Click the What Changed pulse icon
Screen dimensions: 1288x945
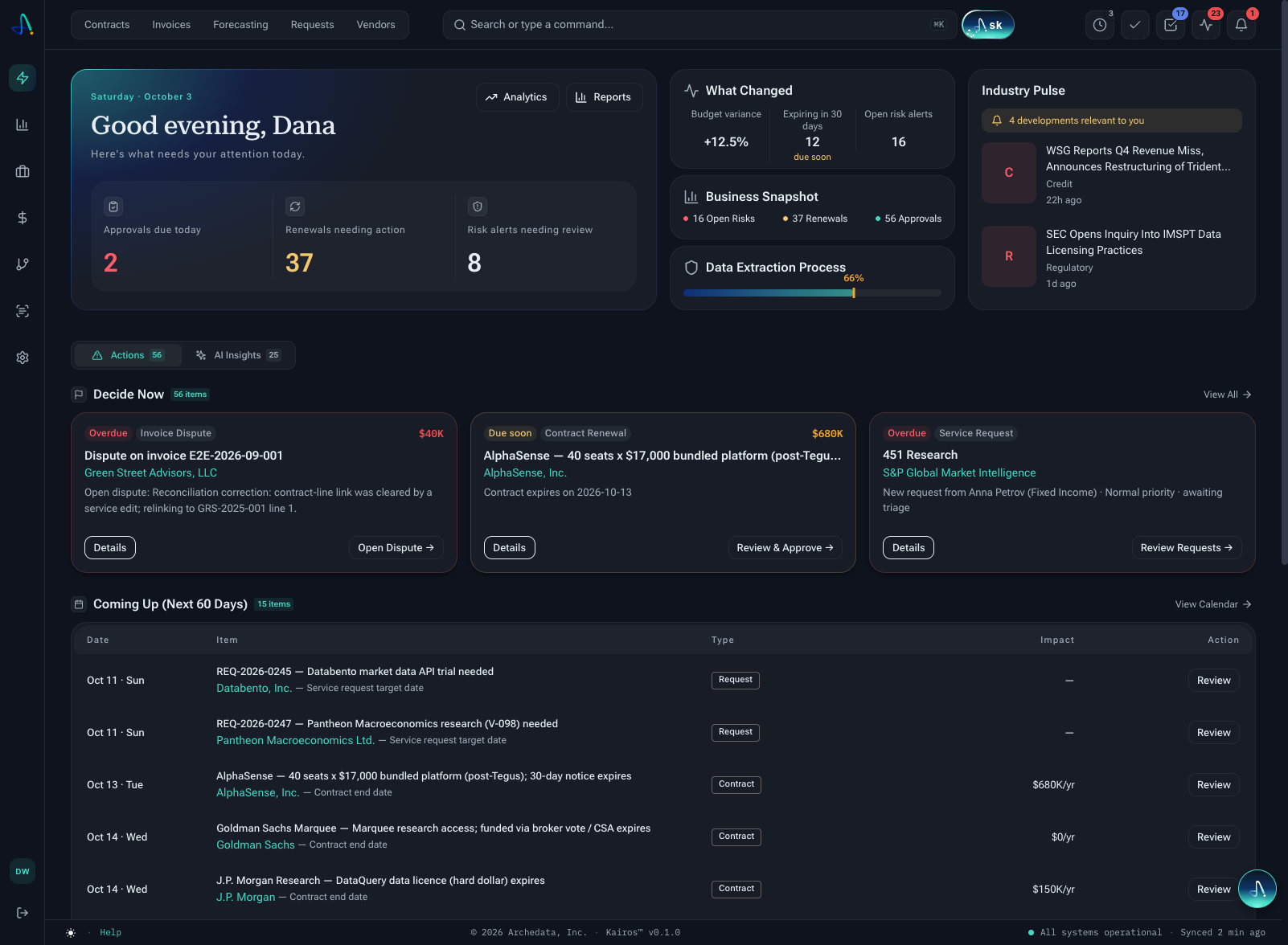(x=691, y=91)
